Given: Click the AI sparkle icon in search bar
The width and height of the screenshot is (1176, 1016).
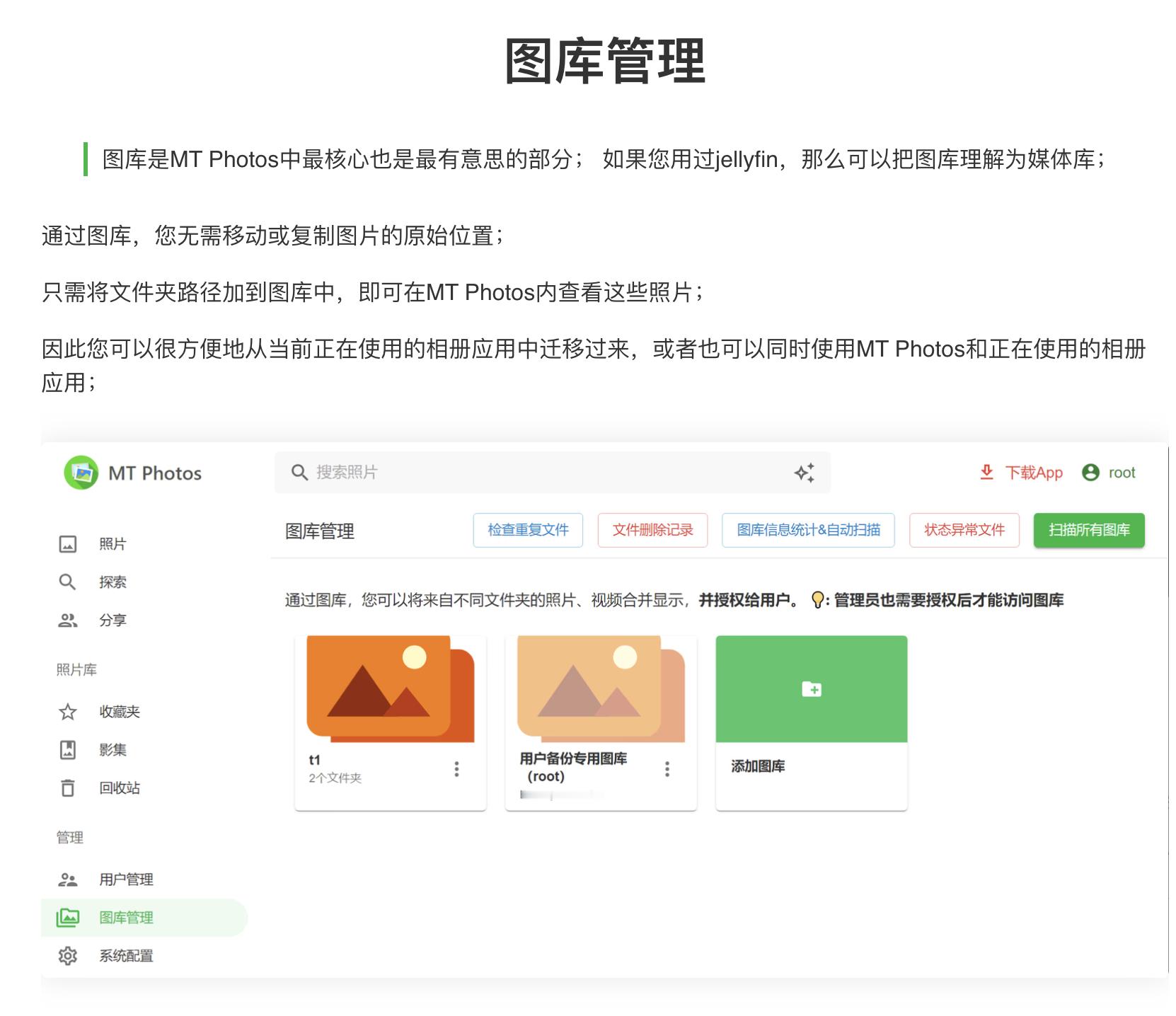Looking at the screenshot, I should pyautogui.click(x=805, y=473).
